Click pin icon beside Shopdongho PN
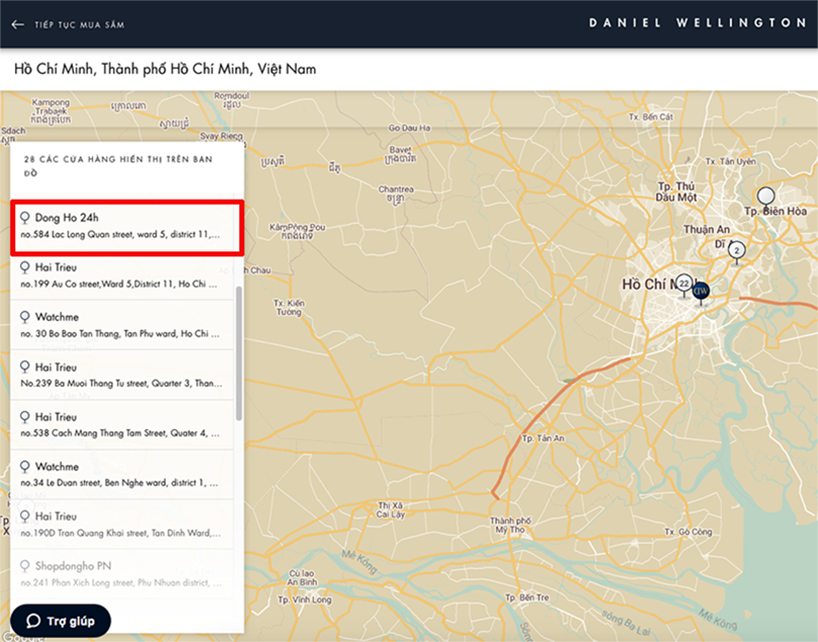The height and width of the screenshot is (642, 818). coord(25,566)
